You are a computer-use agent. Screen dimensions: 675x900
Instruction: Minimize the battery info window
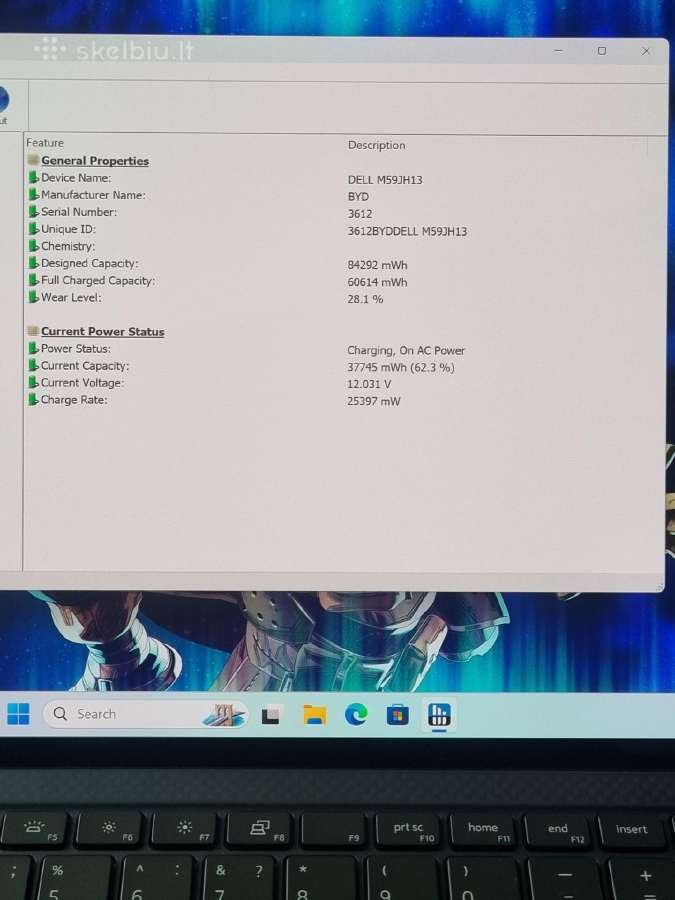pos(558,51)
